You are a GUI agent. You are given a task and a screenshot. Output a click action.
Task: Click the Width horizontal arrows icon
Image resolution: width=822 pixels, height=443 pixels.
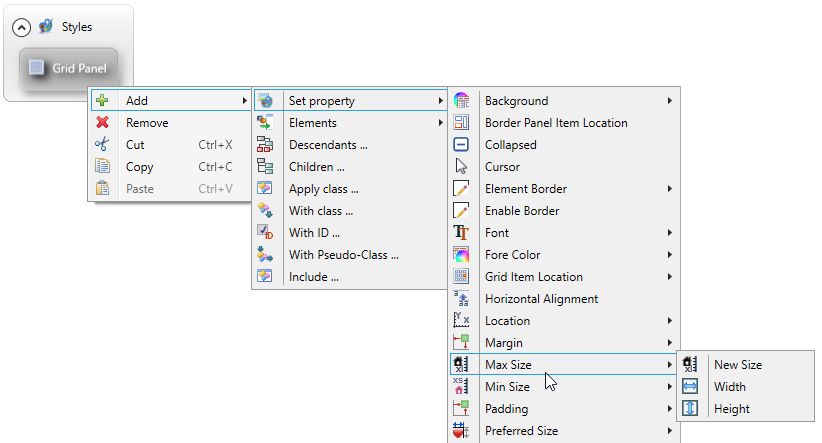pyautogui.click(x=690, y=387)
